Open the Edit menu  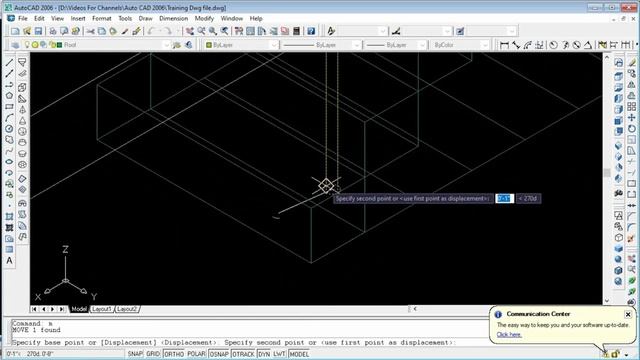[x=39, y=18]
